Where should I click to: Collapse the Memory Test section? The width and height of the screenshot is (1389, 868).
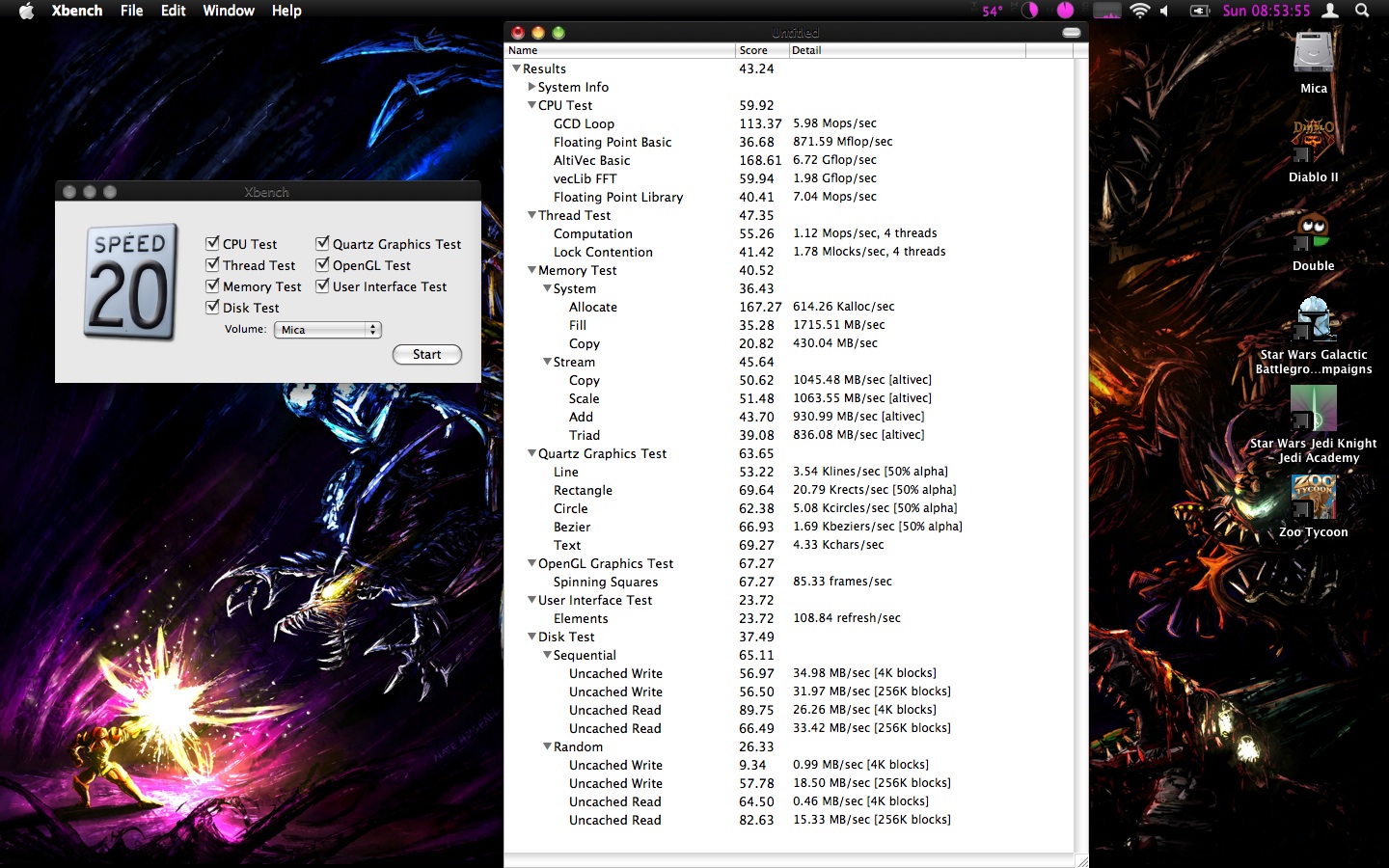[x=531, y=270]
